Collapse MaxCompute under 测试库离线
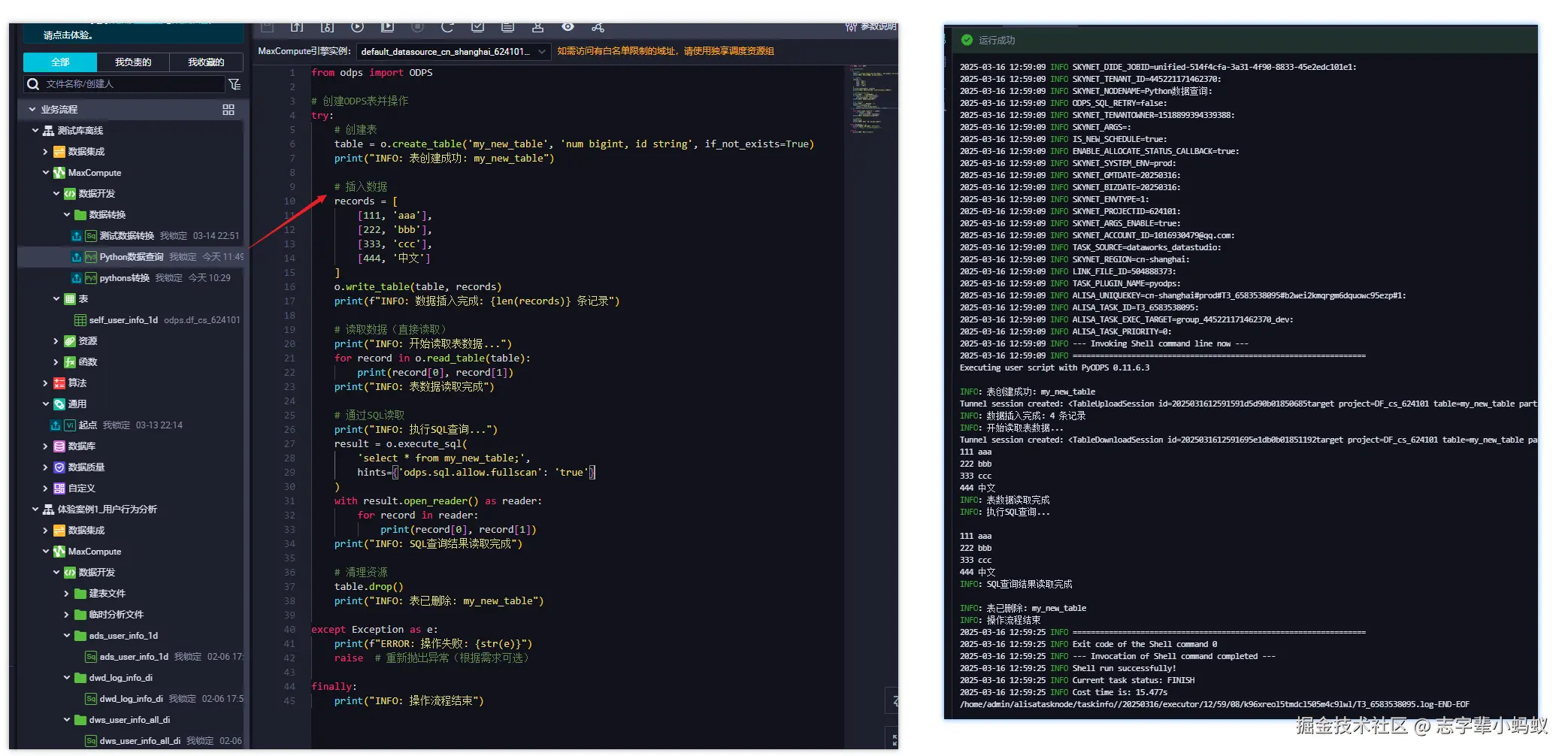Image resolution: width=1568 pixels, height=756 pixels. (46, 173)
